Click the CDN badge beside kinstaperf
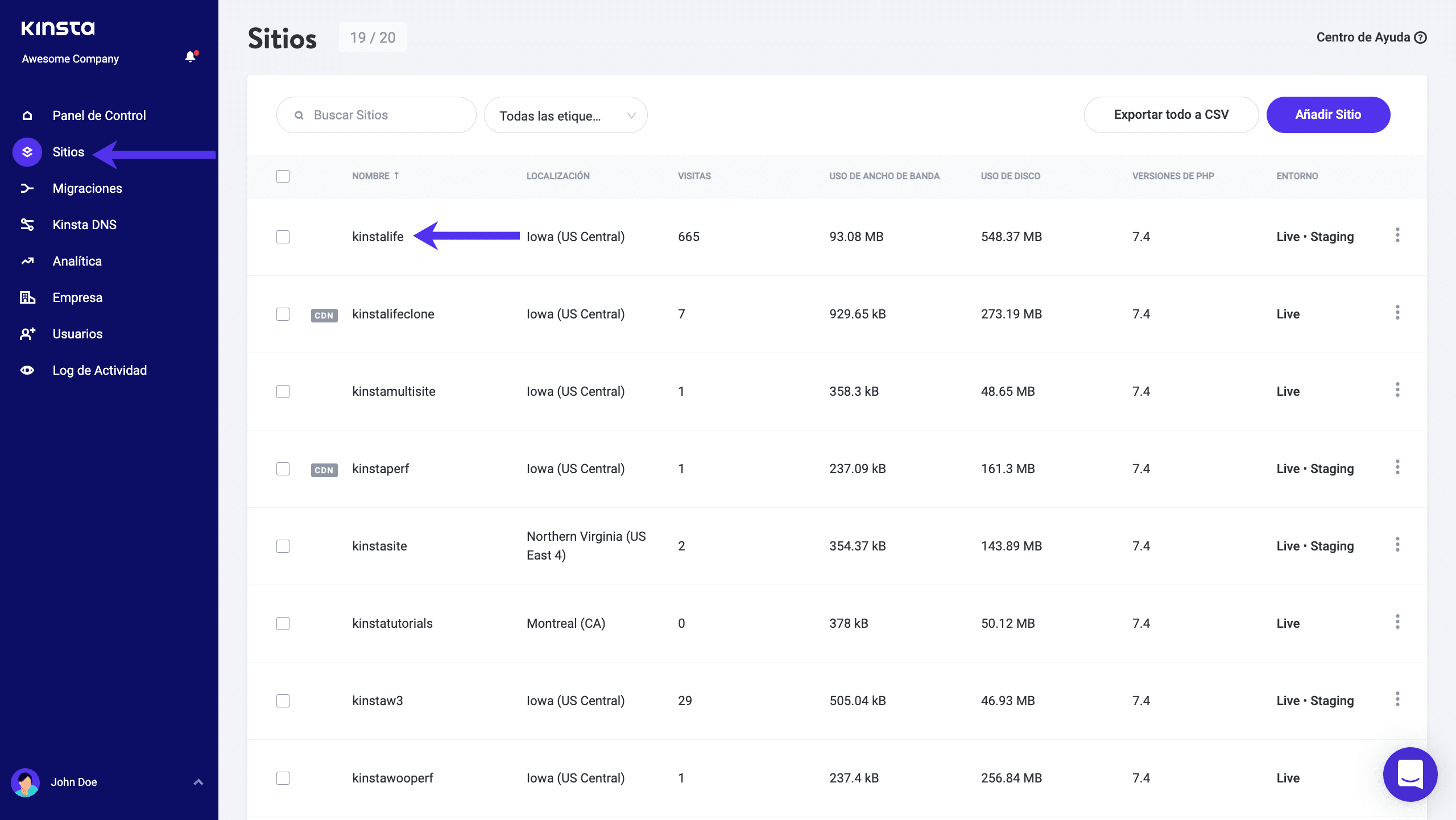Screen dimensions: 1456x820 [324, 470]
